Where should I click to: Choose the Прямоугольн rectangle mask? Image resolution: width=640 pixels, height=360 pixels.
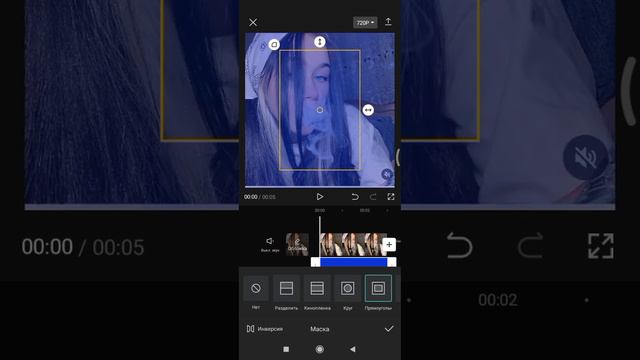[378, 293]
